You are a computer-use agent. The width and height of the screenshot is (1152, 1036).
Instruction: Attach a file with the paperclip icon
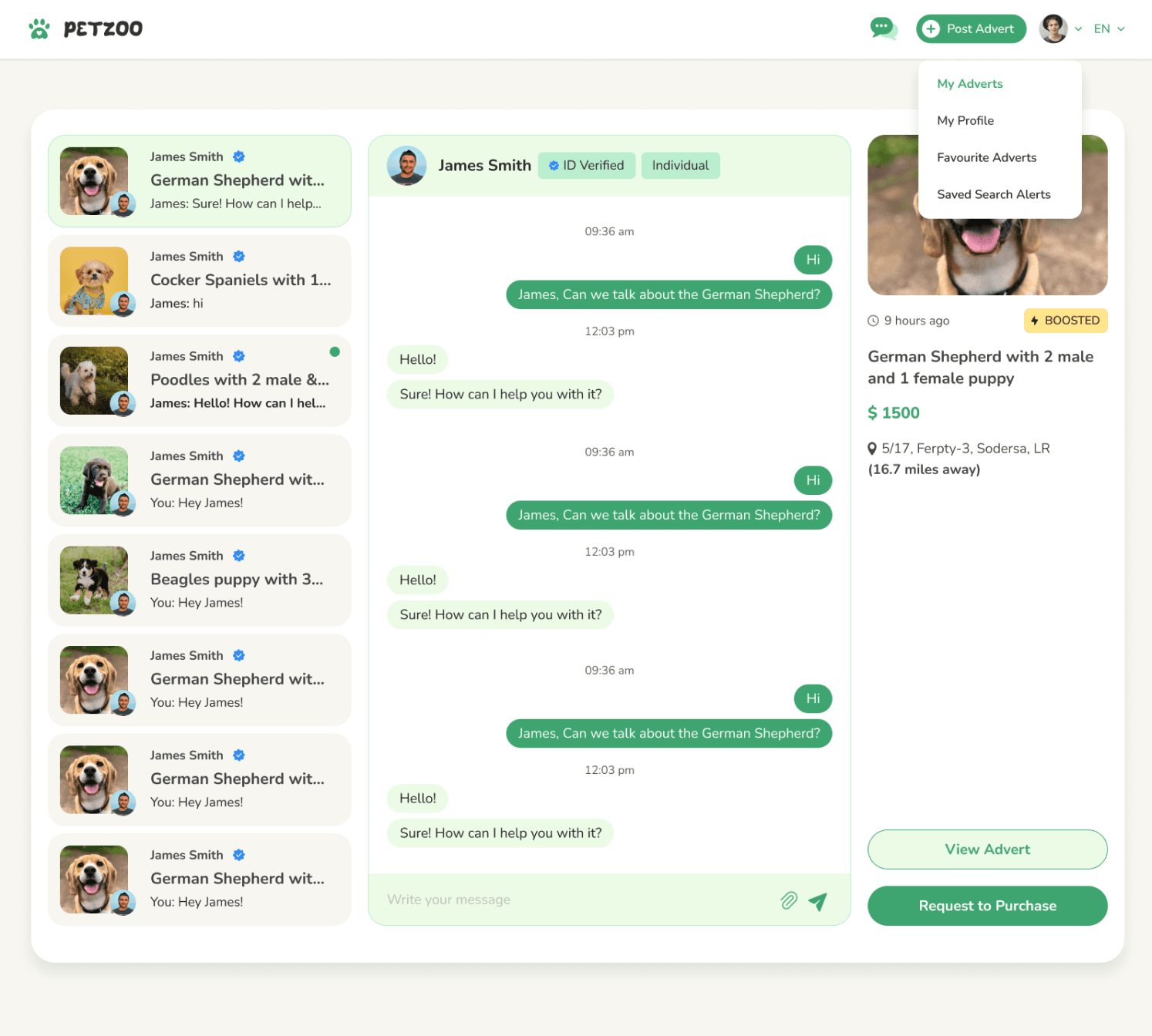coord(789,900)
